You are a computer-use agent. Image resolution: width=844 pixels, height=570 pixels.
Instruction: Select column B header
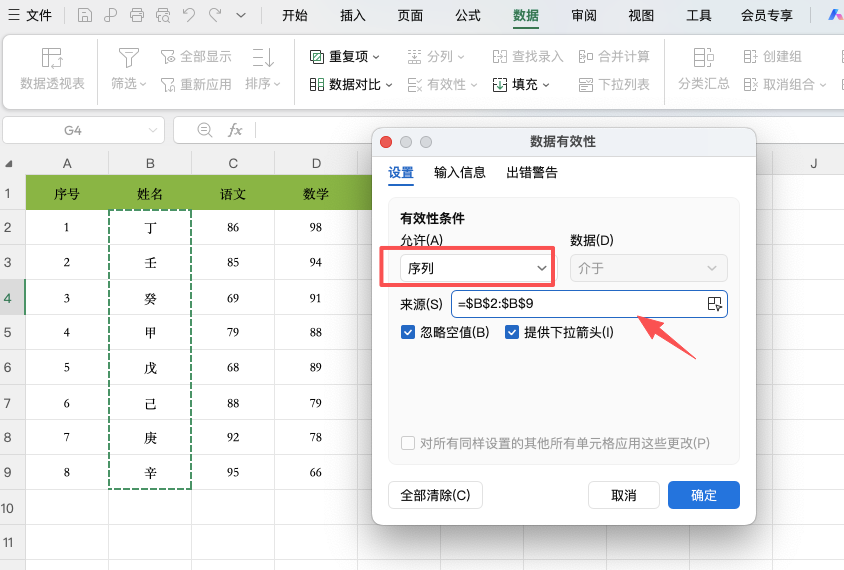pos(150,163)
